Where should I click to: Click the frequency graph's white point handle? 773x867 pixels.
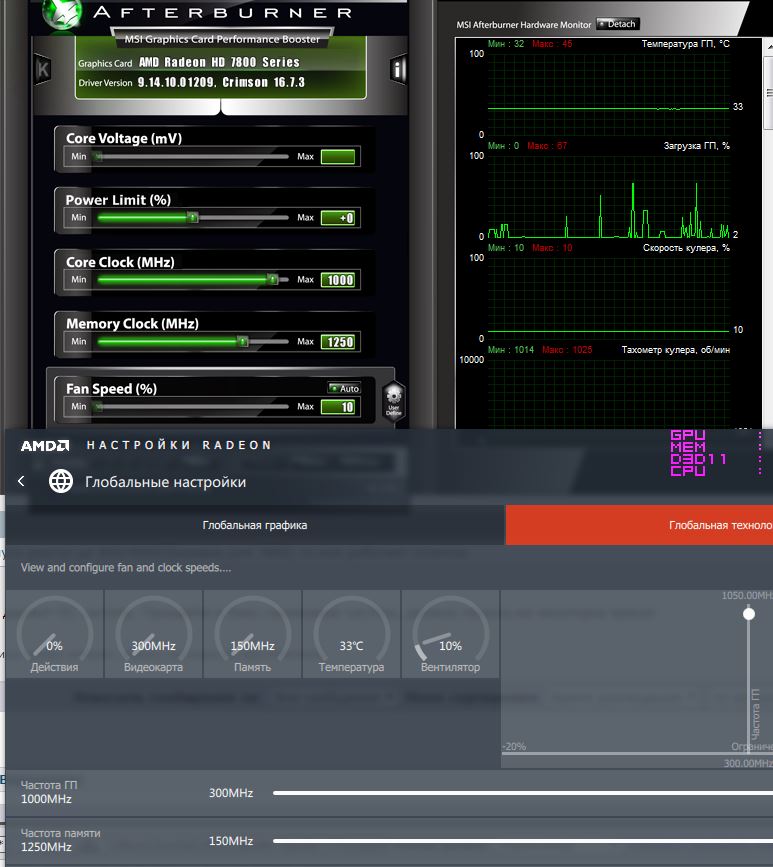749,614
